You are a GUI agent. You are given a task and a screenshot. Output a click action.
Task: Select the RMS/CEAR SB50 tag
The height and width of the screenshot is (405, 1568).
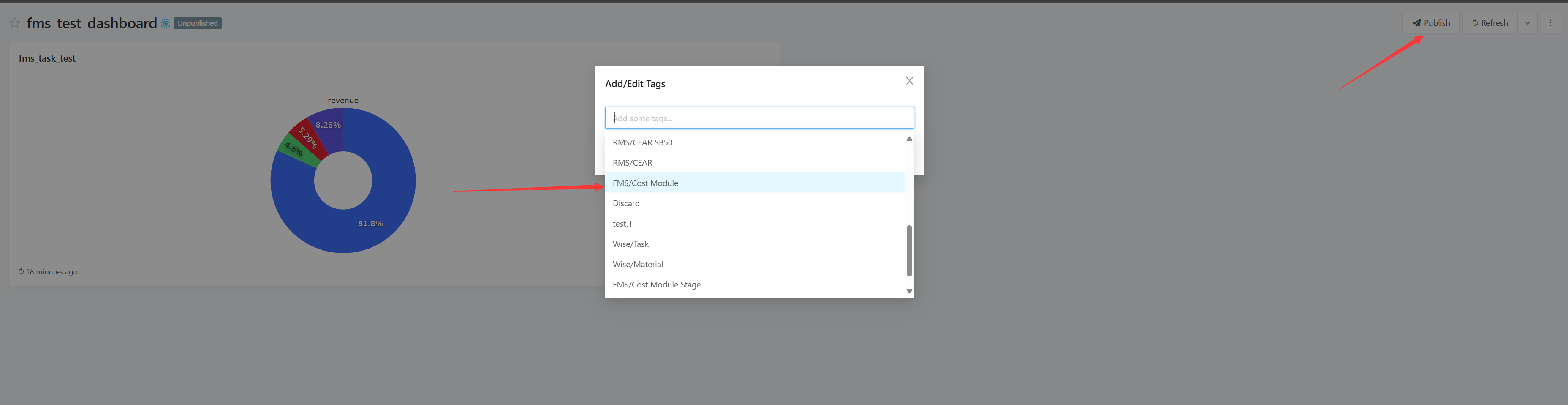coord(642,142)
